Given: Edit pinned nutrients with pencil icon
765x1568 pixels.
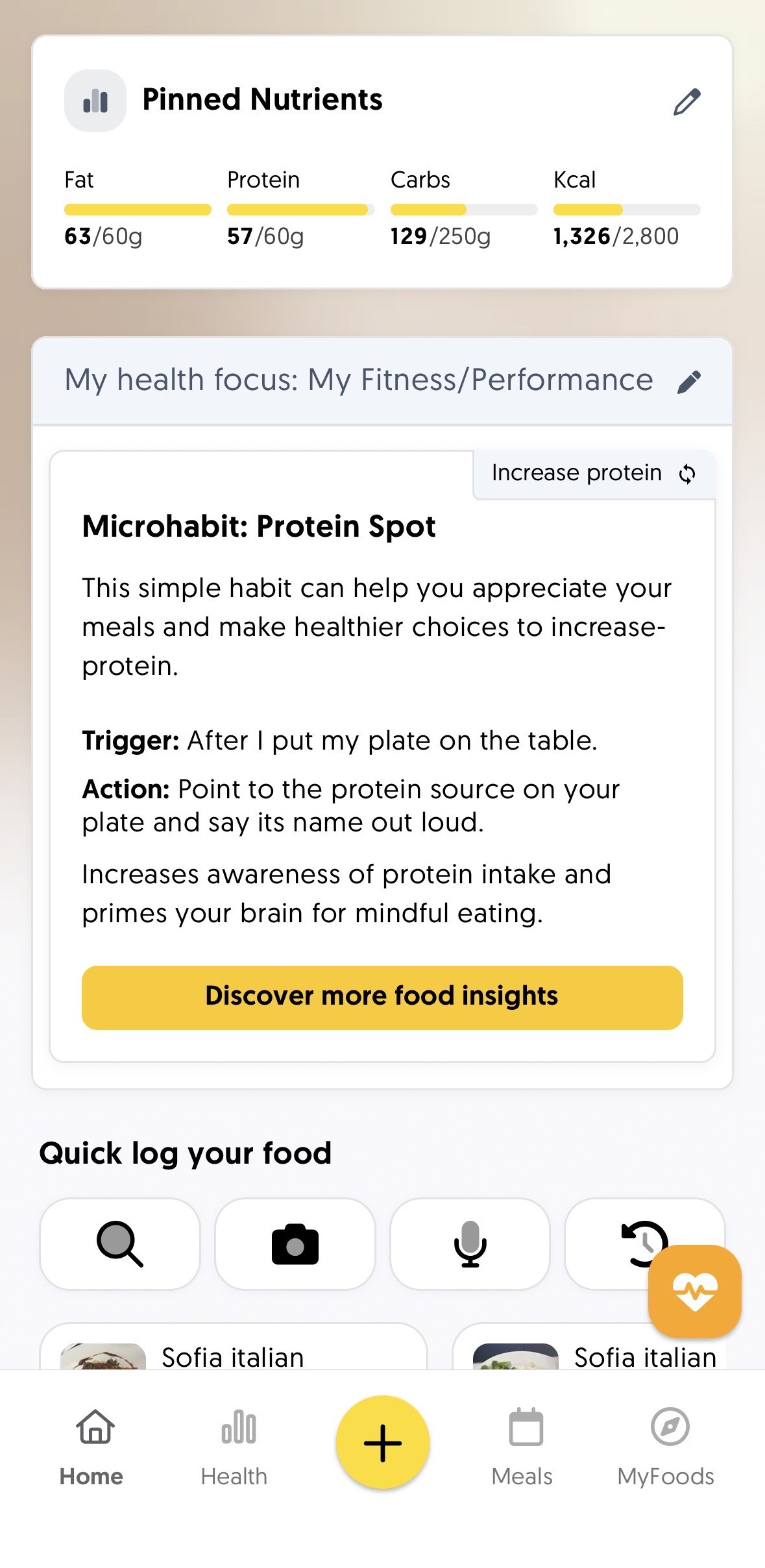Looking at the screenshot, I should 686,102.
